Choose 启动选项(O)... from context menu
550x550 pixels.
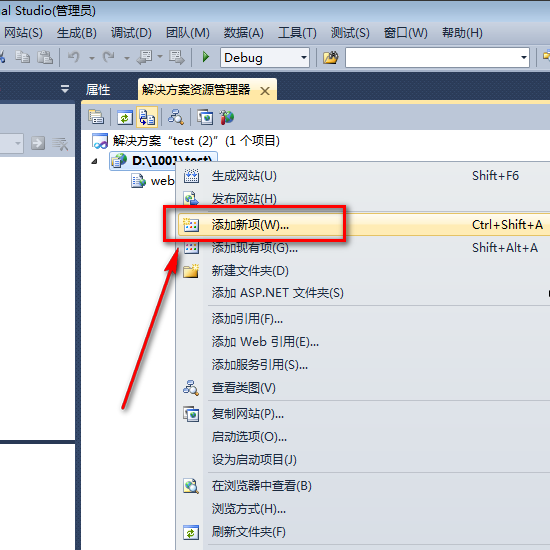pyautogui.click(x=363, y=437)
